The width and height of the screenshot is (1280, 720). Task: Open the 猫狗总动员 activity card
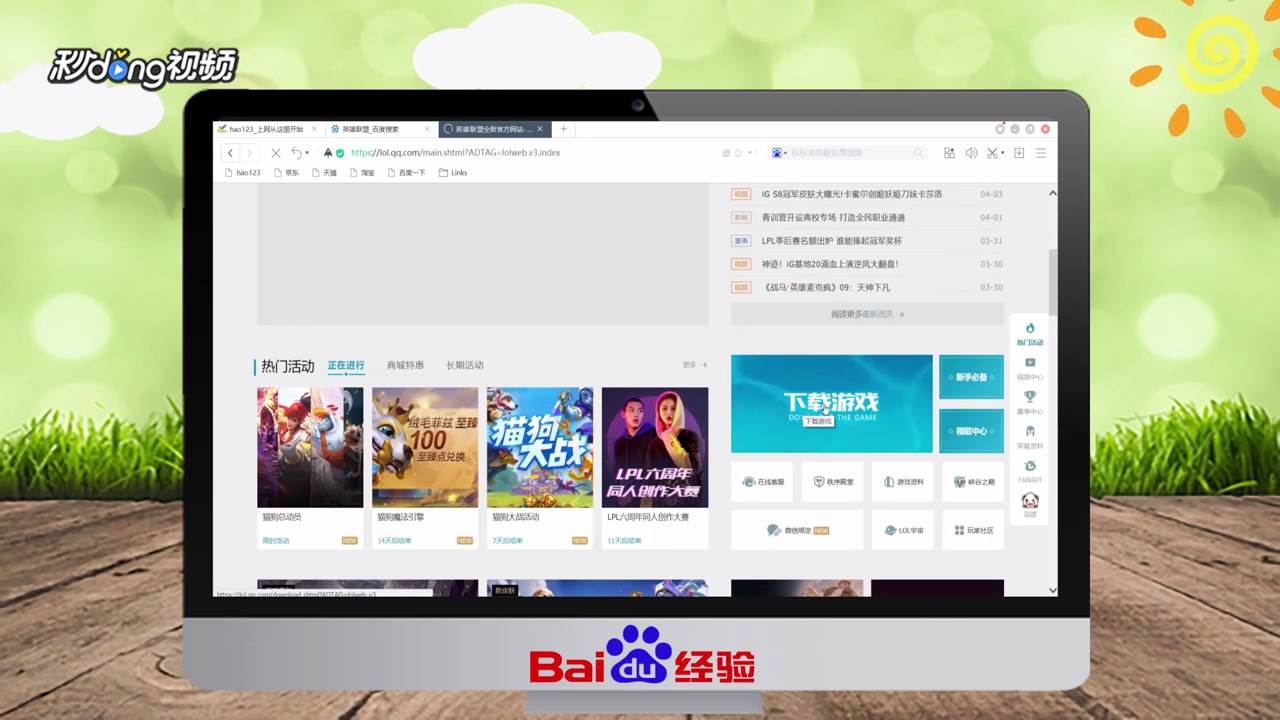[310, 468]
